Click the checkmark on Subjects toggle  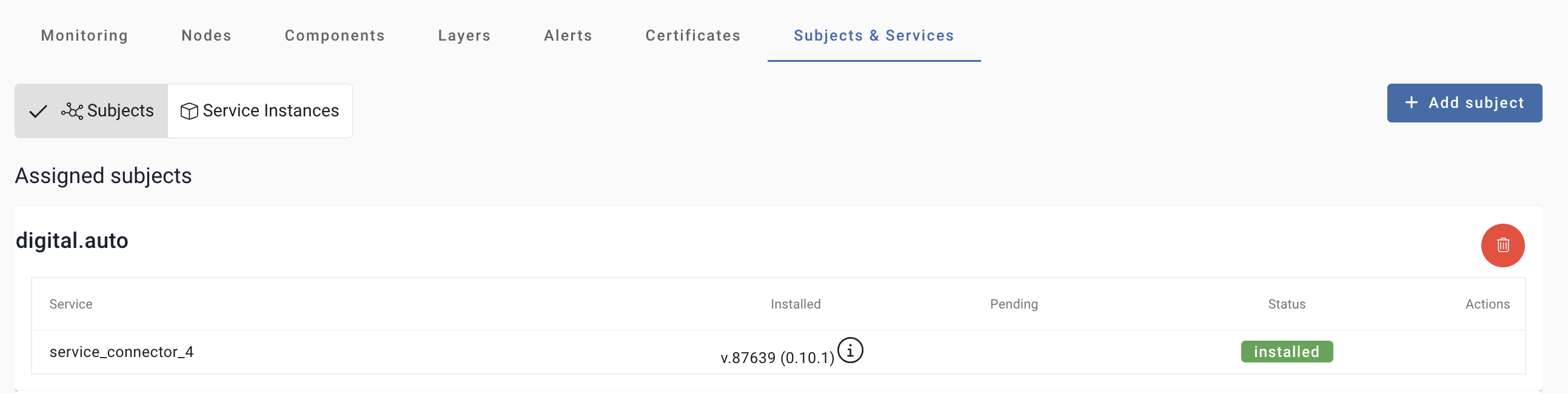pyautogui.click(x=38, y=111)
